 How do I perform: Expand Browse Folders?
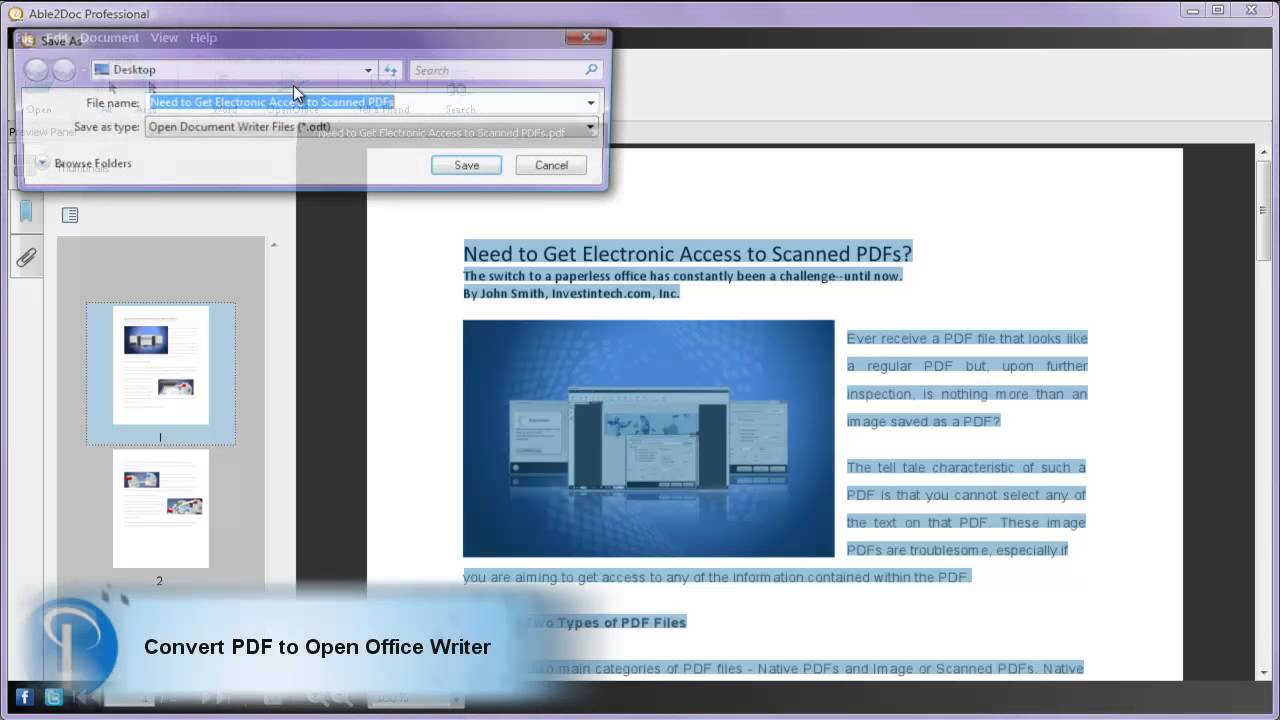coord(84,163)
